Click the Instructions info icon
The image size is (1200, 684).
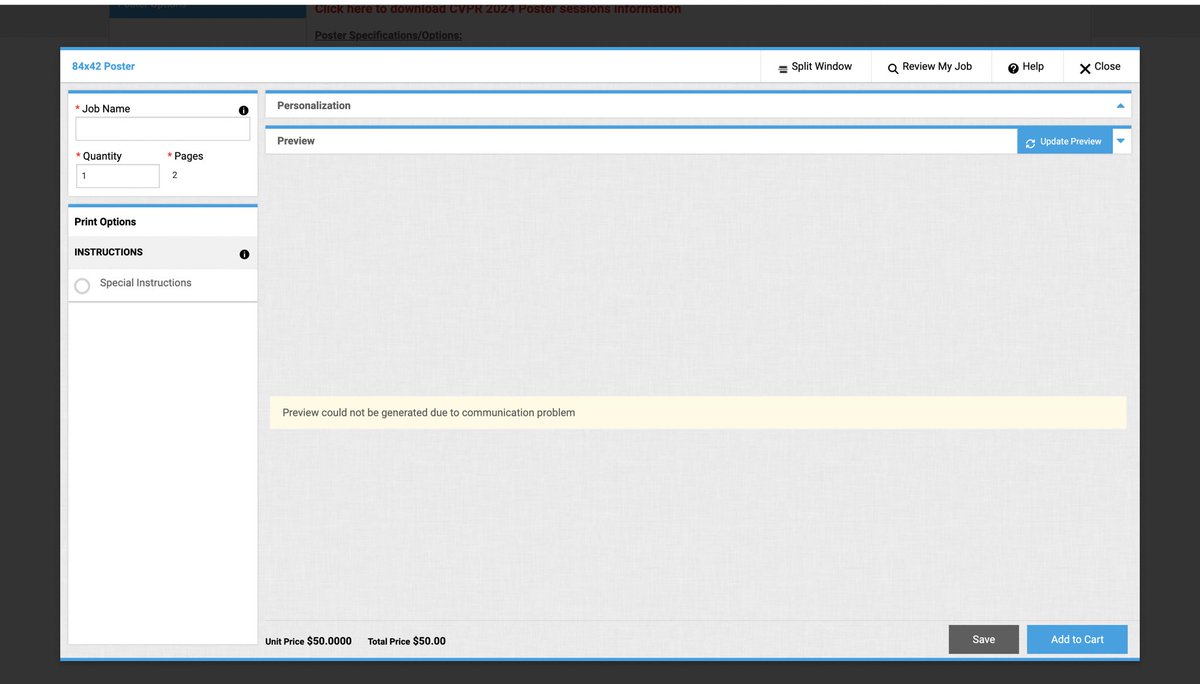pyautogui.click(x=244, y=254)
